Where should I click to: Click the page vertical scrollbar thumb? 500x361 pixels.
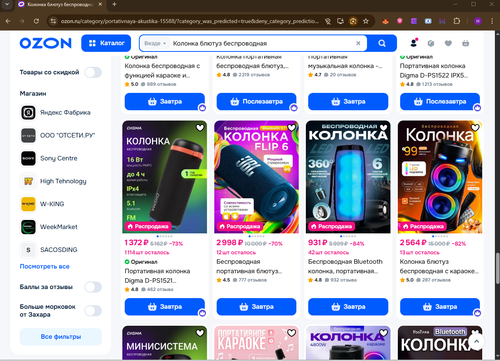pos(497,269)
